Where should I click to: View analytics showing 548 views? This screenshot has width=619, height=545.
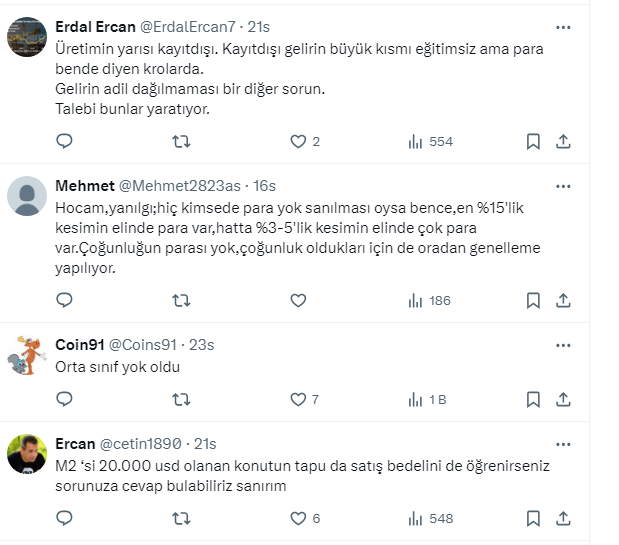(x=431, y=518)
